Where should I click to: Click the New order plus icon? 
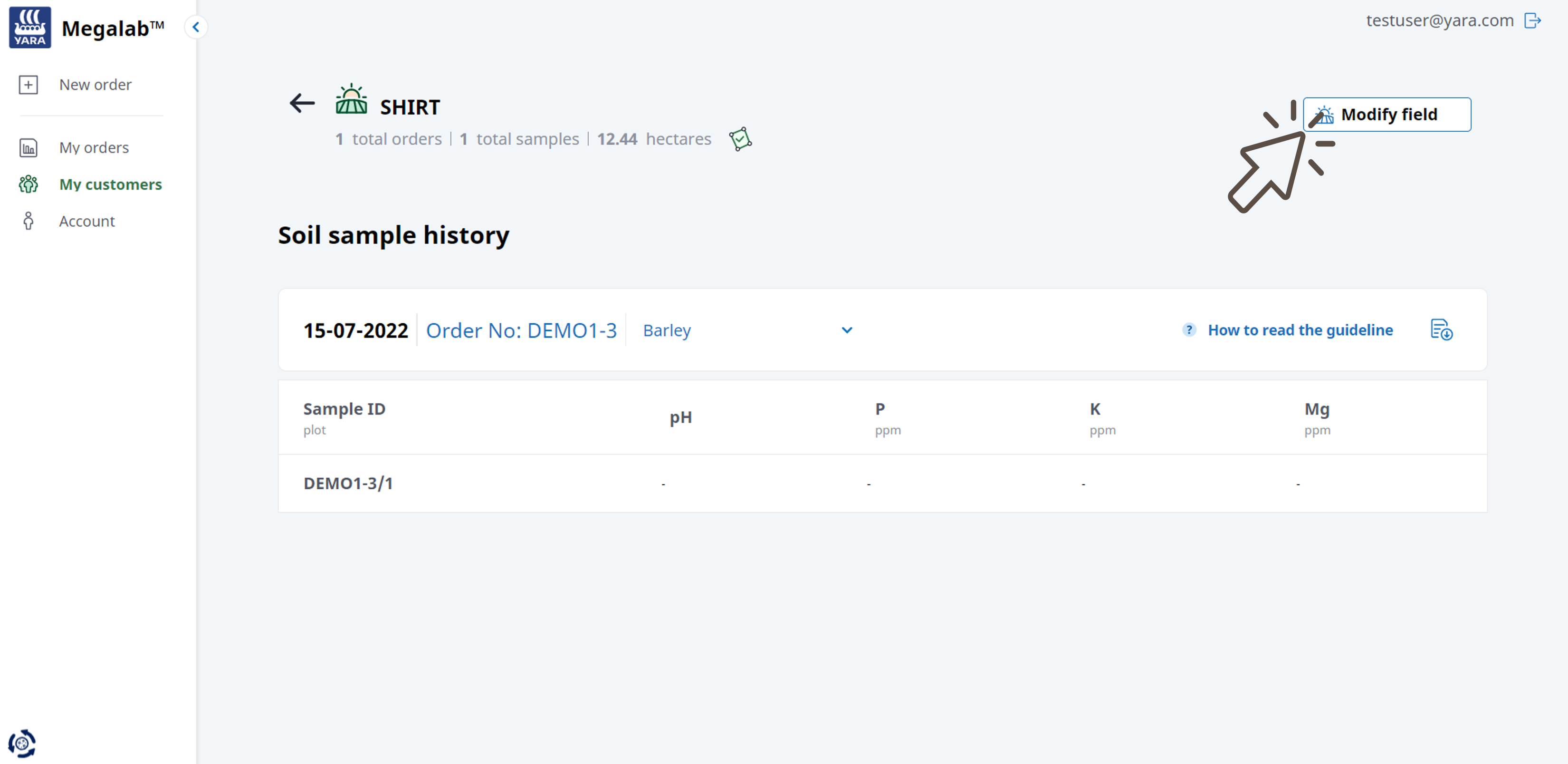[x=29, y=85]
